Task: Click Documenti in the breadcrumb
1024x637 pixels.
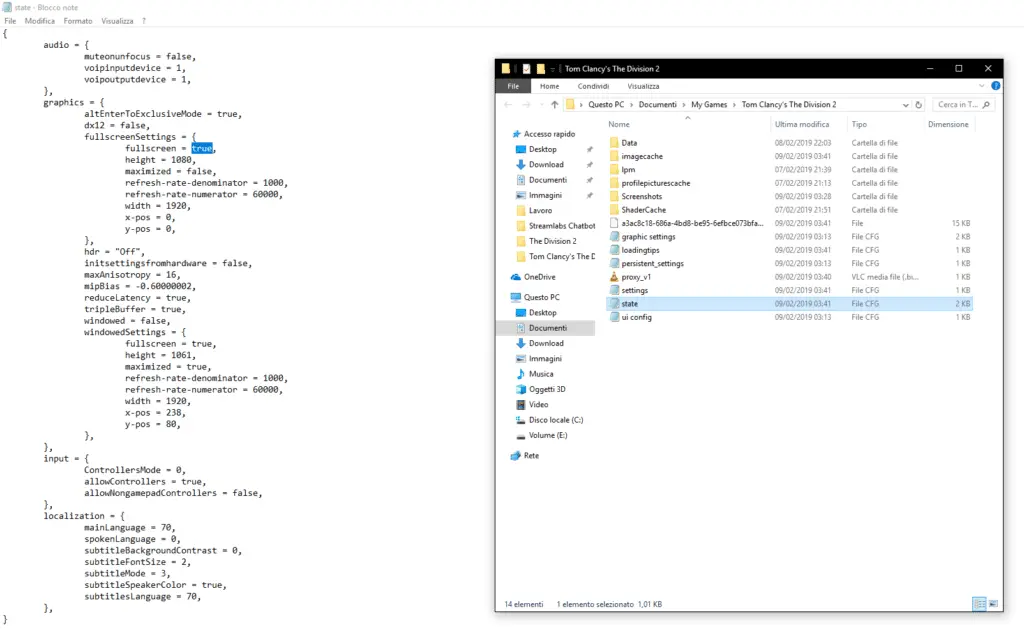Action: [x=658, y=105]
